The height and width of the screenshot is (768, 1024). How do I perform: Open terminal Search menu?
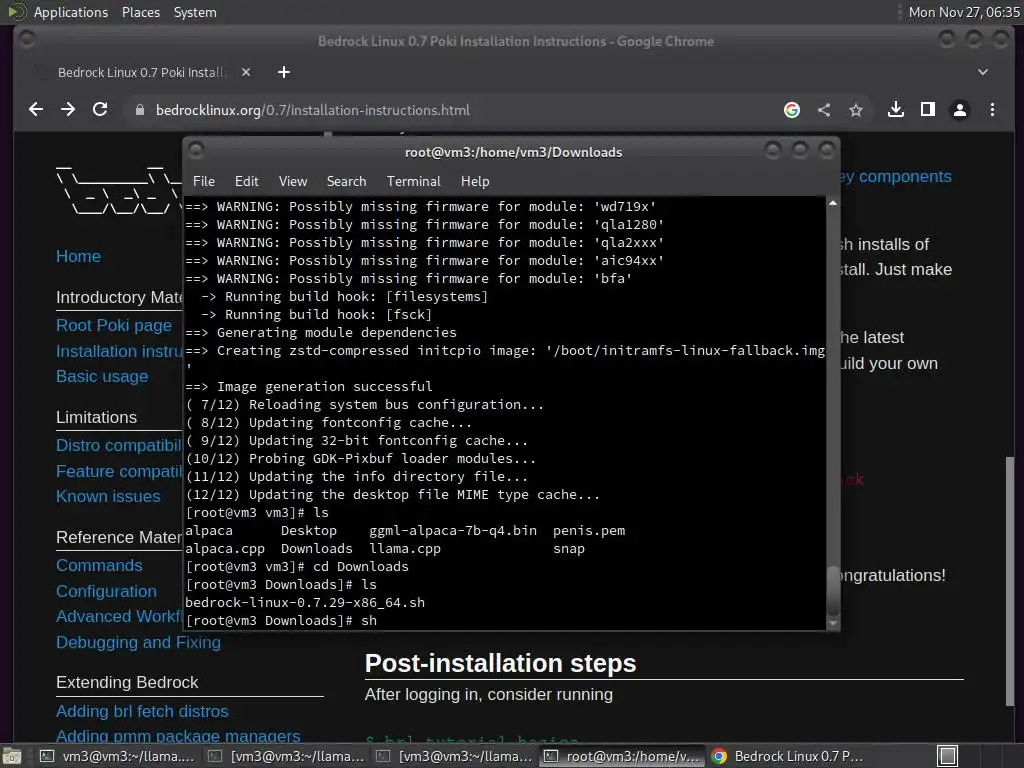(x=346, y=182)
